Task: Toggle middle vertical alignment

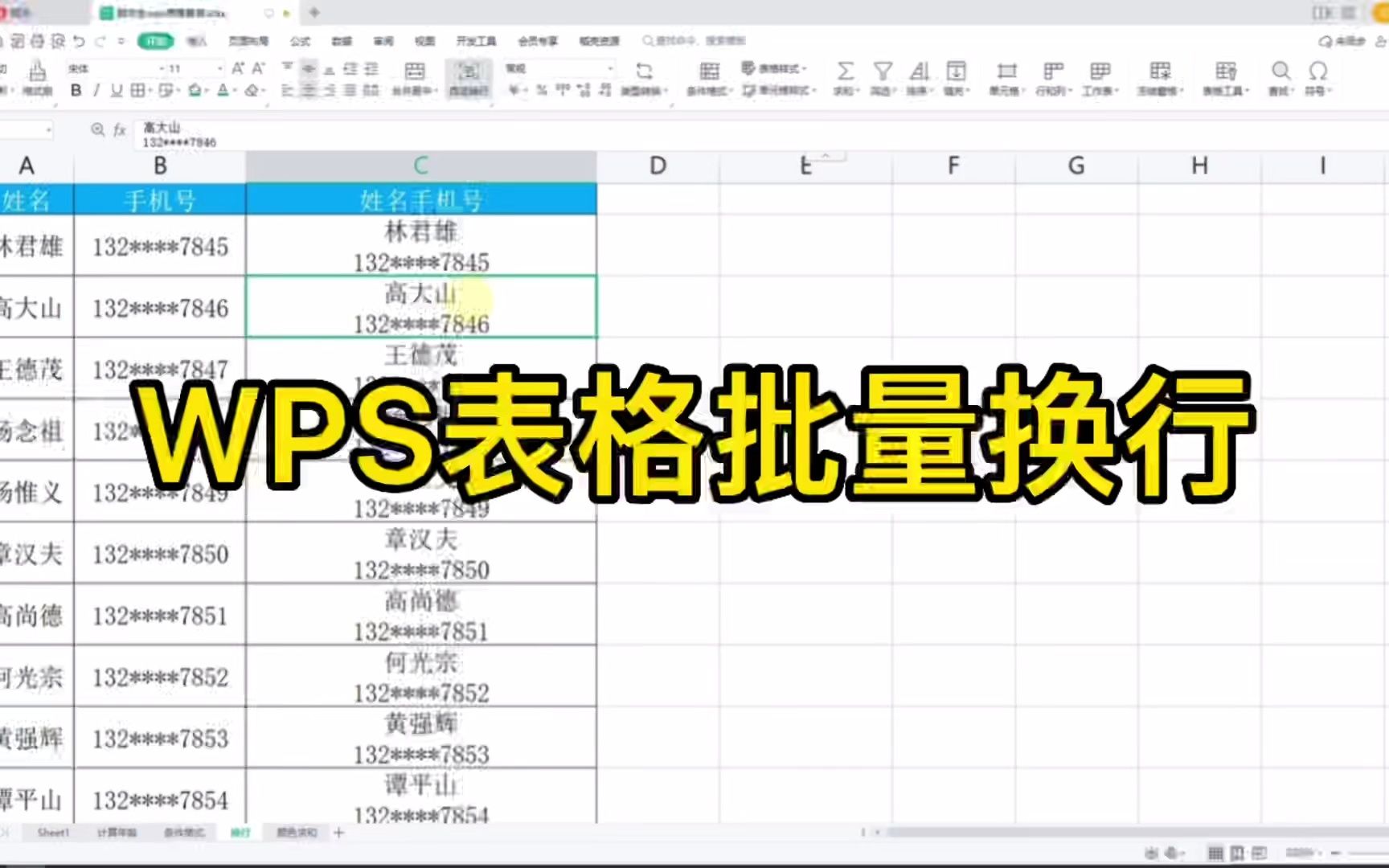Action: (x=308, y=69)
